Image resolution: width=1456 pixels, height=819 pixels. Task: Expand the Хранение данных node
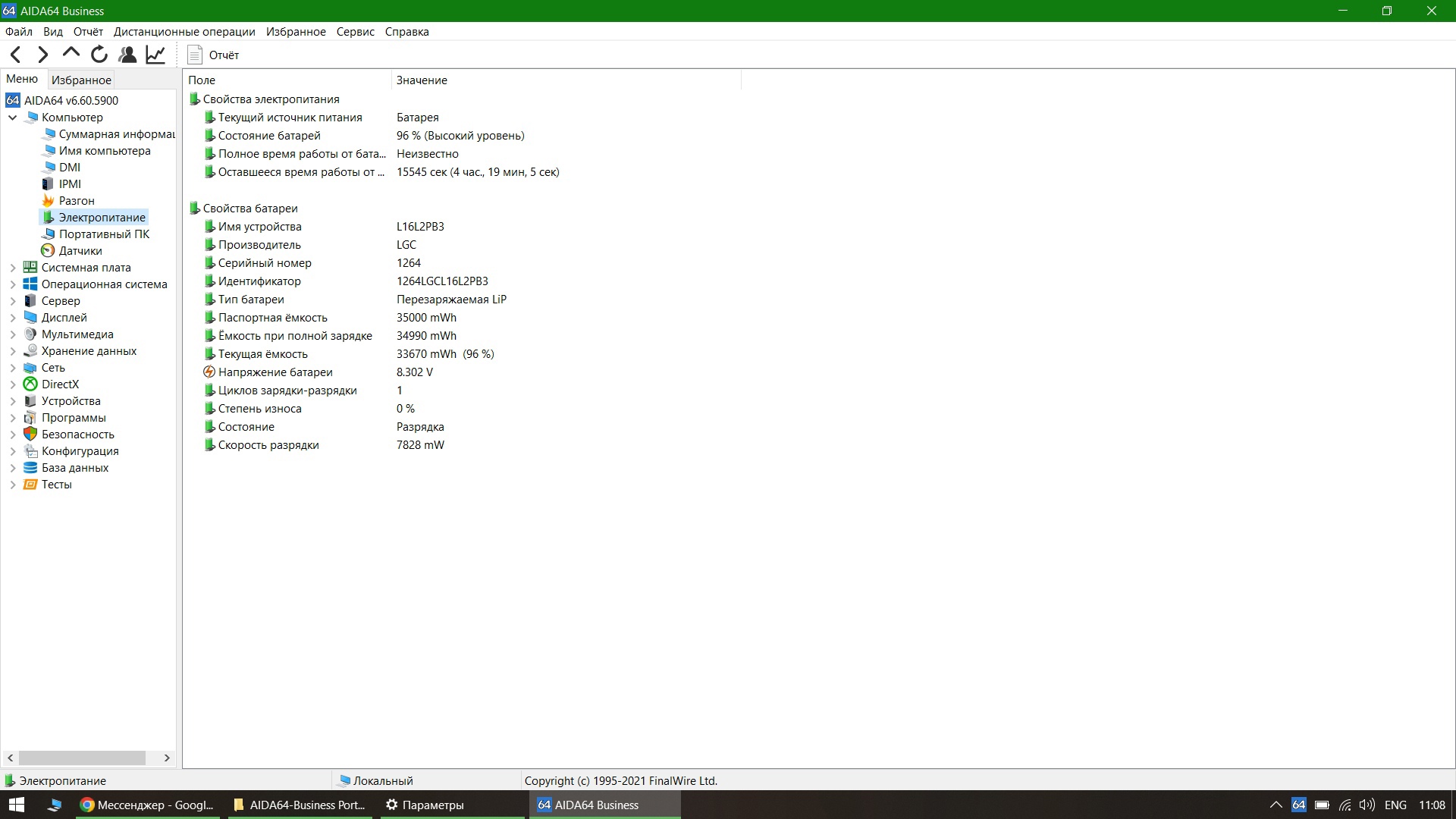pos(13,351)
